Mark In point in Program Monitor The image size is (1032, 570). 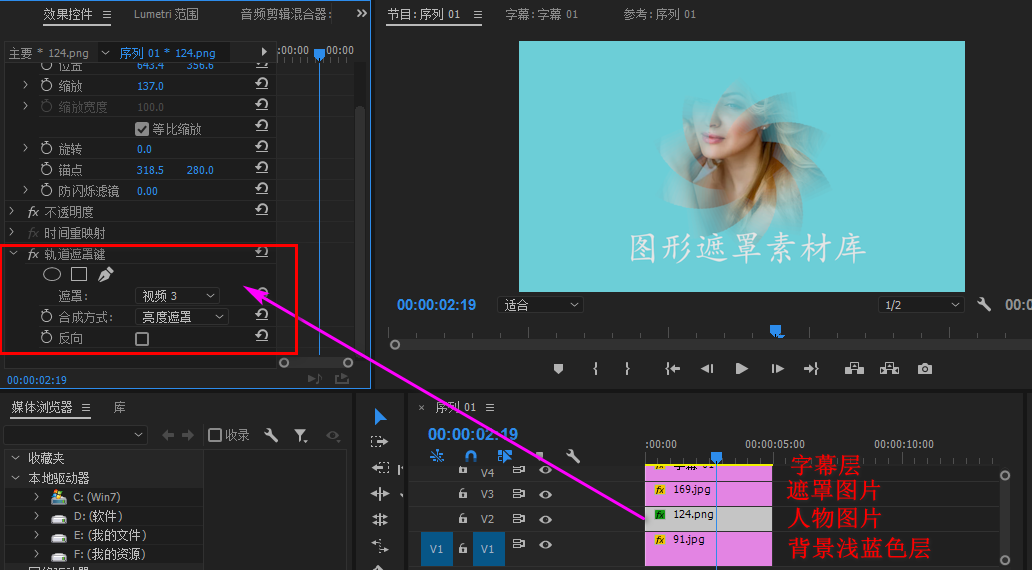596,369
